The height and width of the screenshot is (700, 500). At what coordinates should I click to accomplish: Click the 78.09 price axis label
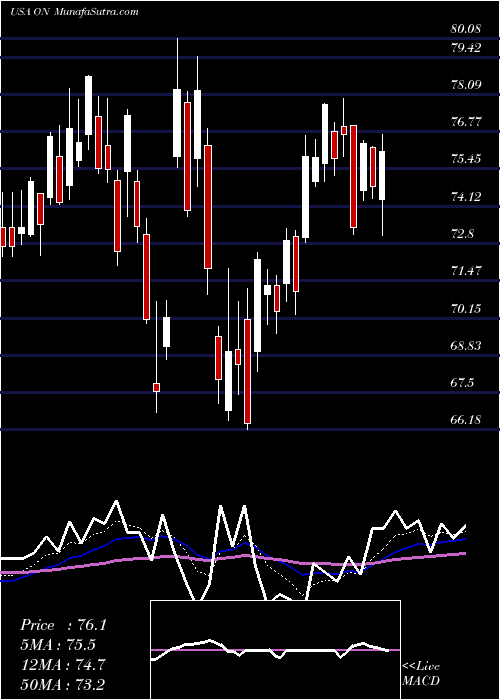pyautogui.click(x=466, y=85)
